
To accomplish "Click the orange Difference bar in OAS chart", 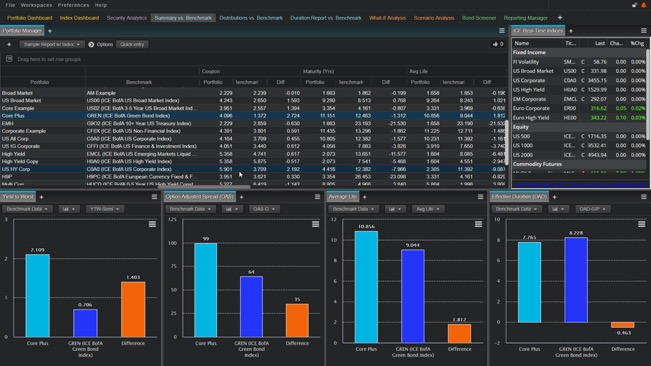I will coord(297,320).
